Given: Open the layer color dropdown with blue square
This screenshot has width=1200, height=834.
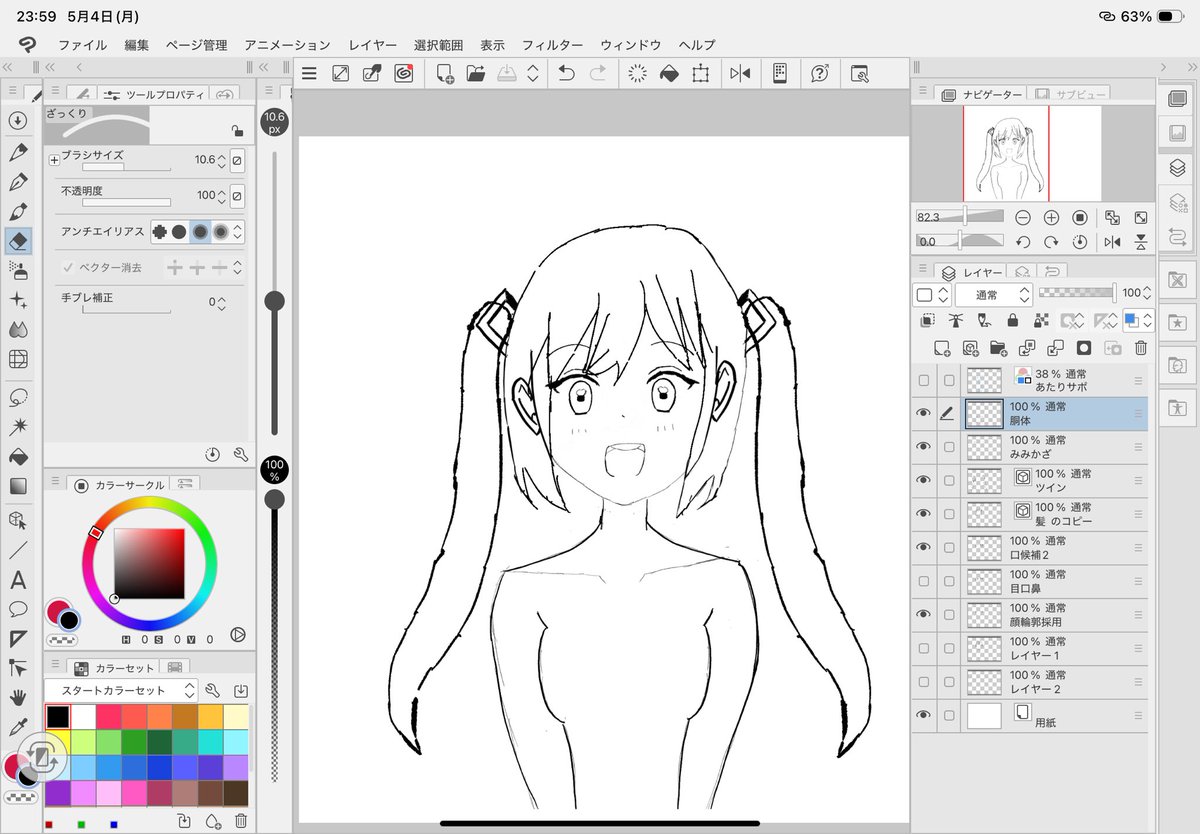Looking at the screenshot, I should click(1137, 321).
